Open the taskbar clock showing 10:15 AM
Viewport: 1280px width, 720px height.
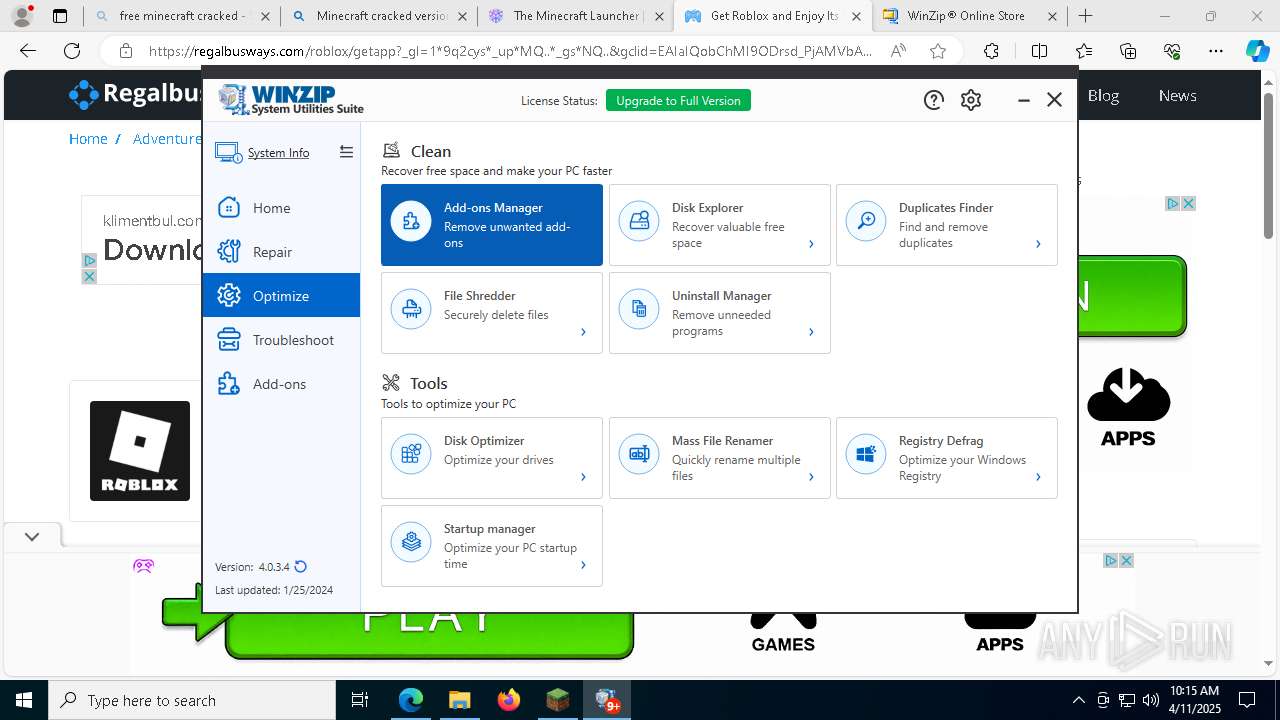[x=1194, y=700]
